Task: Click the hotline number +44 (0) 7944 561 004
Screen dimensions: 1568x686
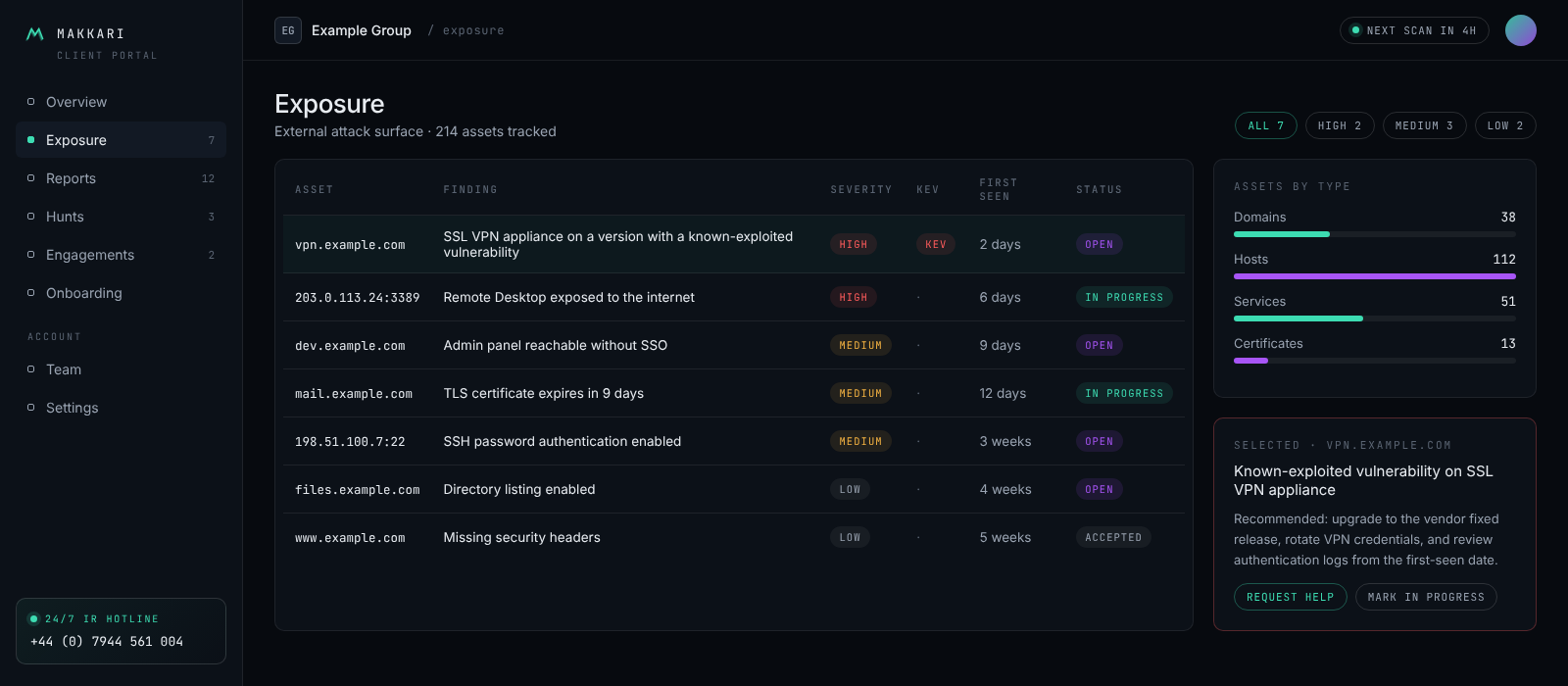Action: point(107,641)
